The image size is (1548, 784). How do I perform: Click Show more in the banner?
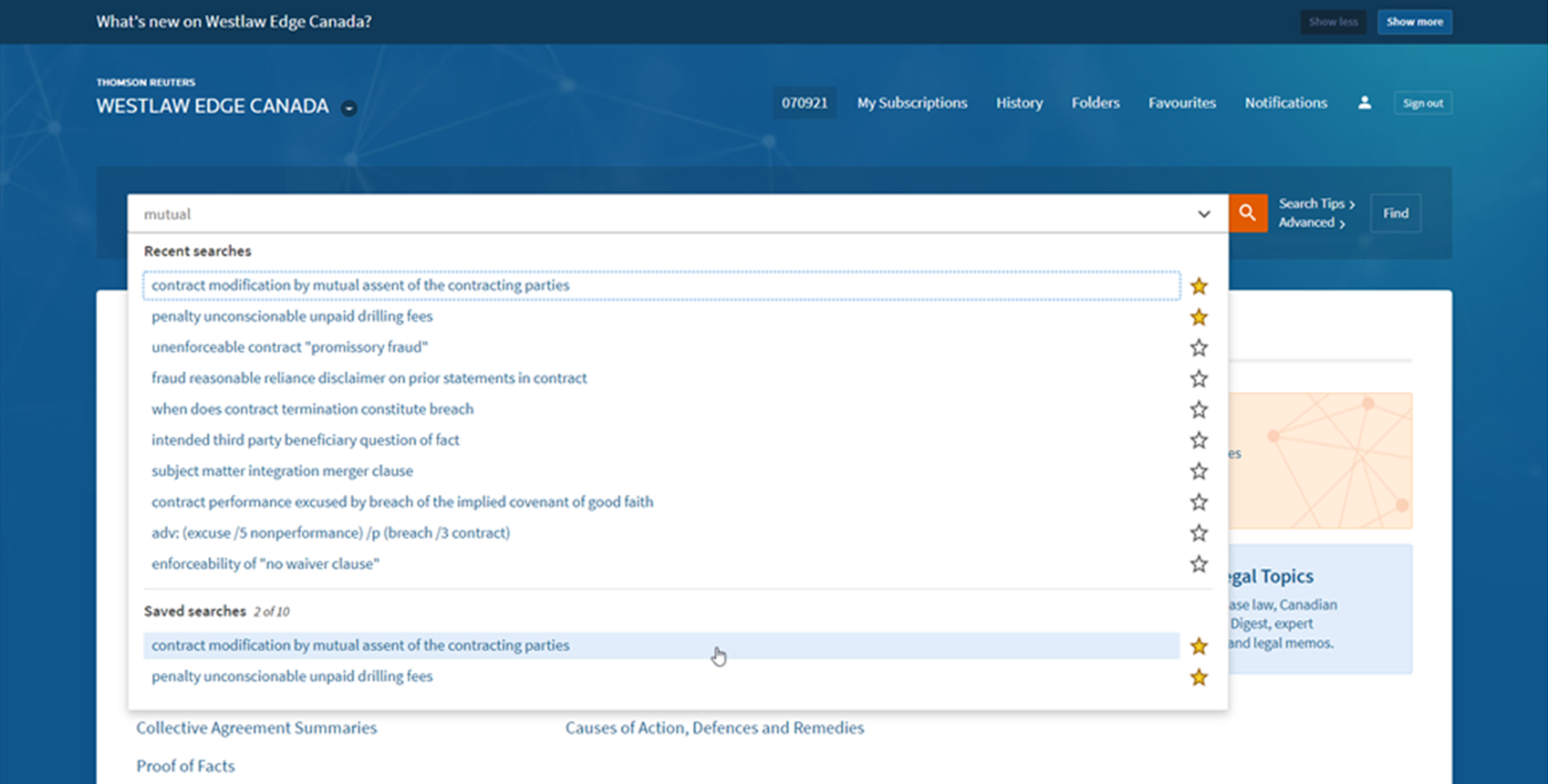point(1415,22)
